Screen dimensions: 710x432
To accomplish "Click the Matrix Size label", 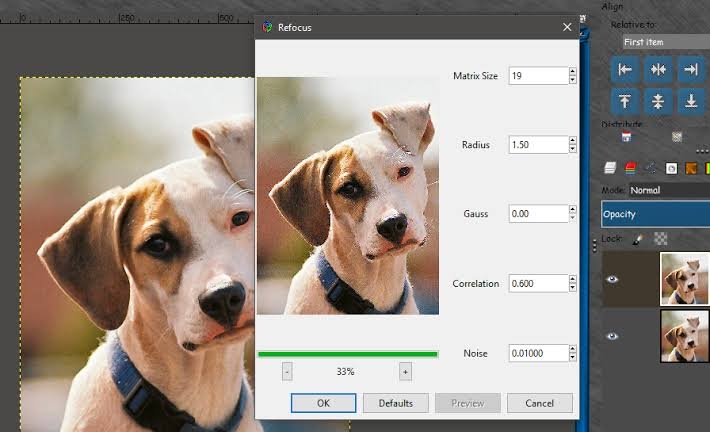I will tap(475, 76).
